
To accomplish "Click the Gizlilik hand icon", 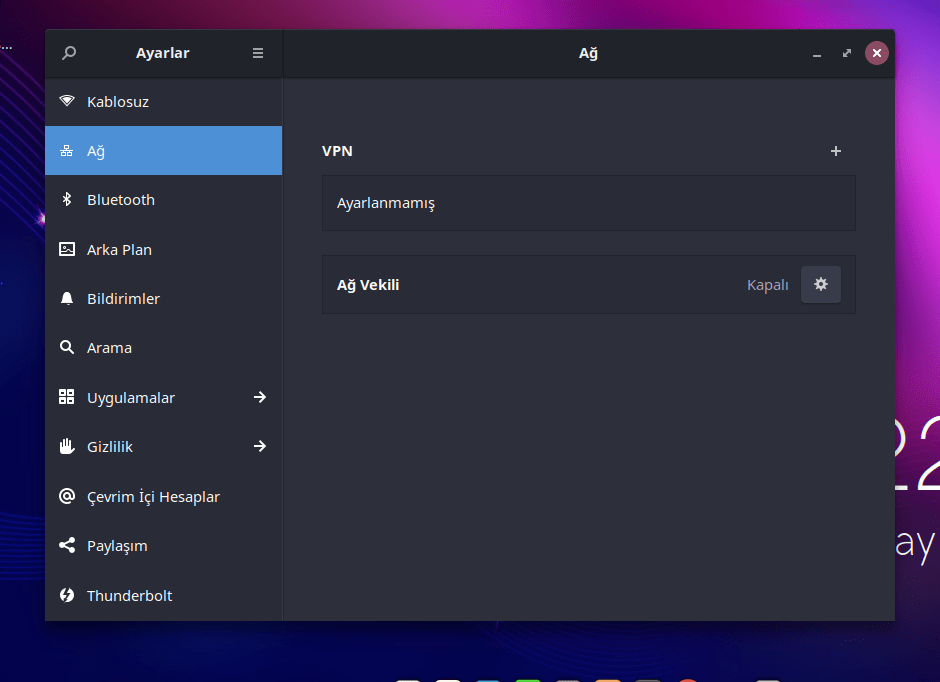I will point(67,446).
